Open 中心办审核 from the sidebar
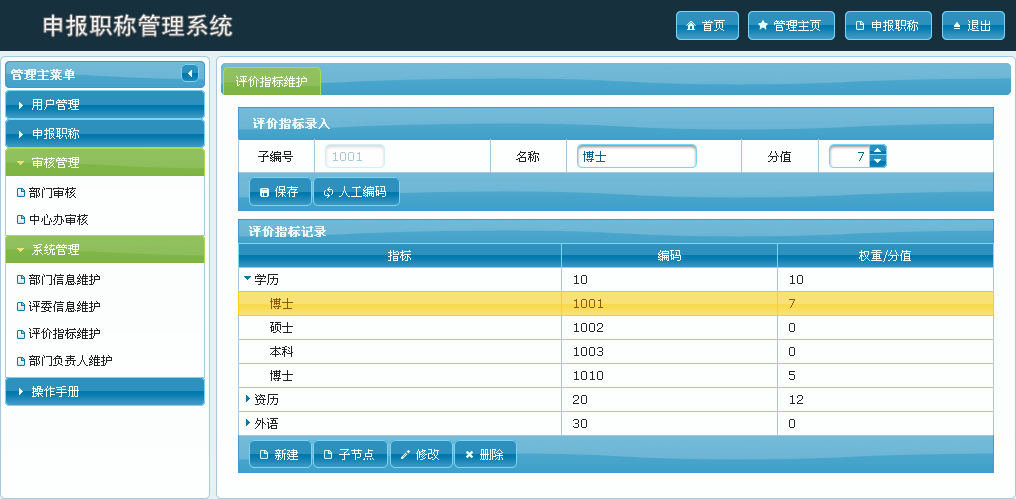 (x=59, y=220)
